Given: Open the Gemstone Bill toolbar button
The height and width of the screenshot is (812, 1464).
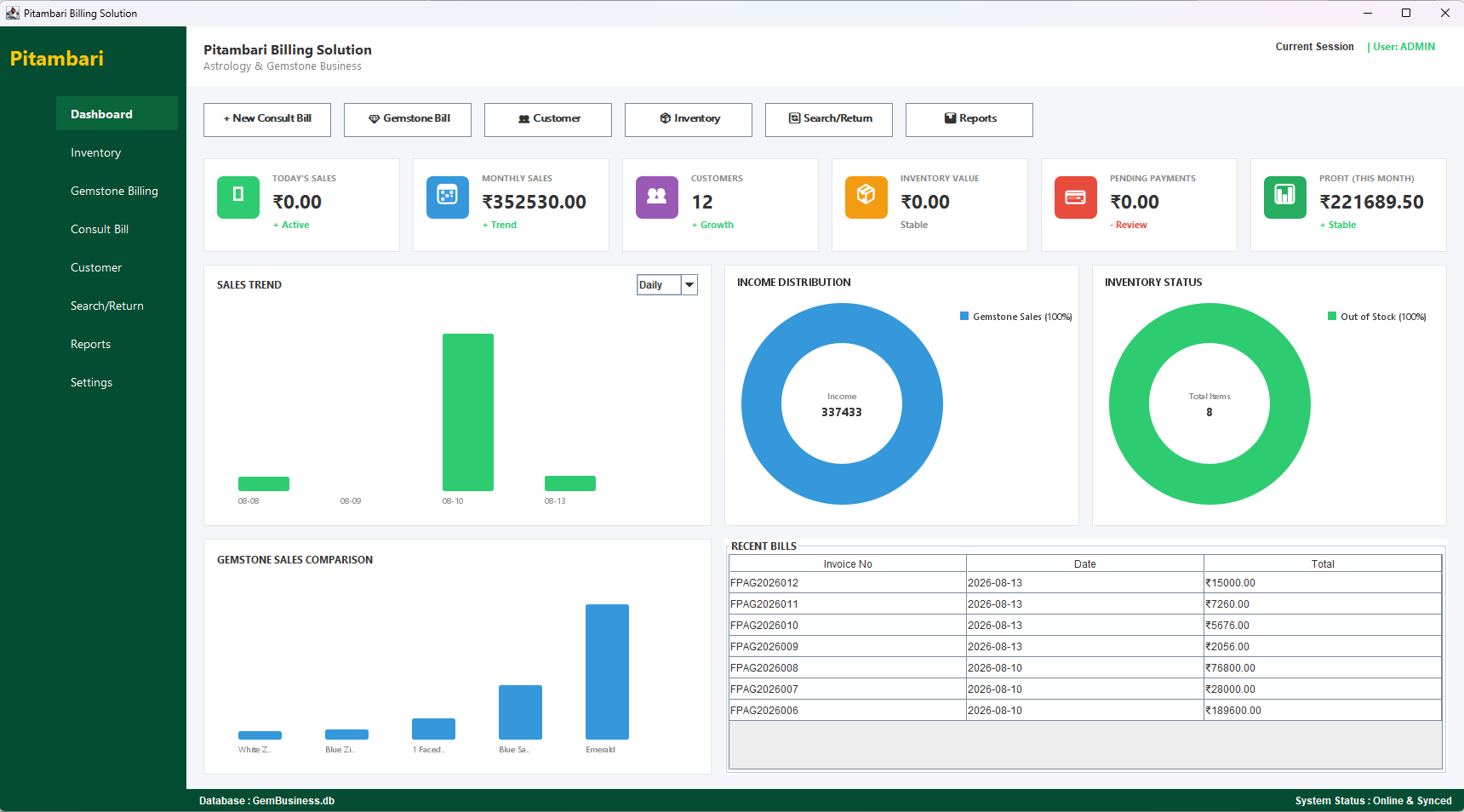Looking at the screenshot, I should (408, 120).
